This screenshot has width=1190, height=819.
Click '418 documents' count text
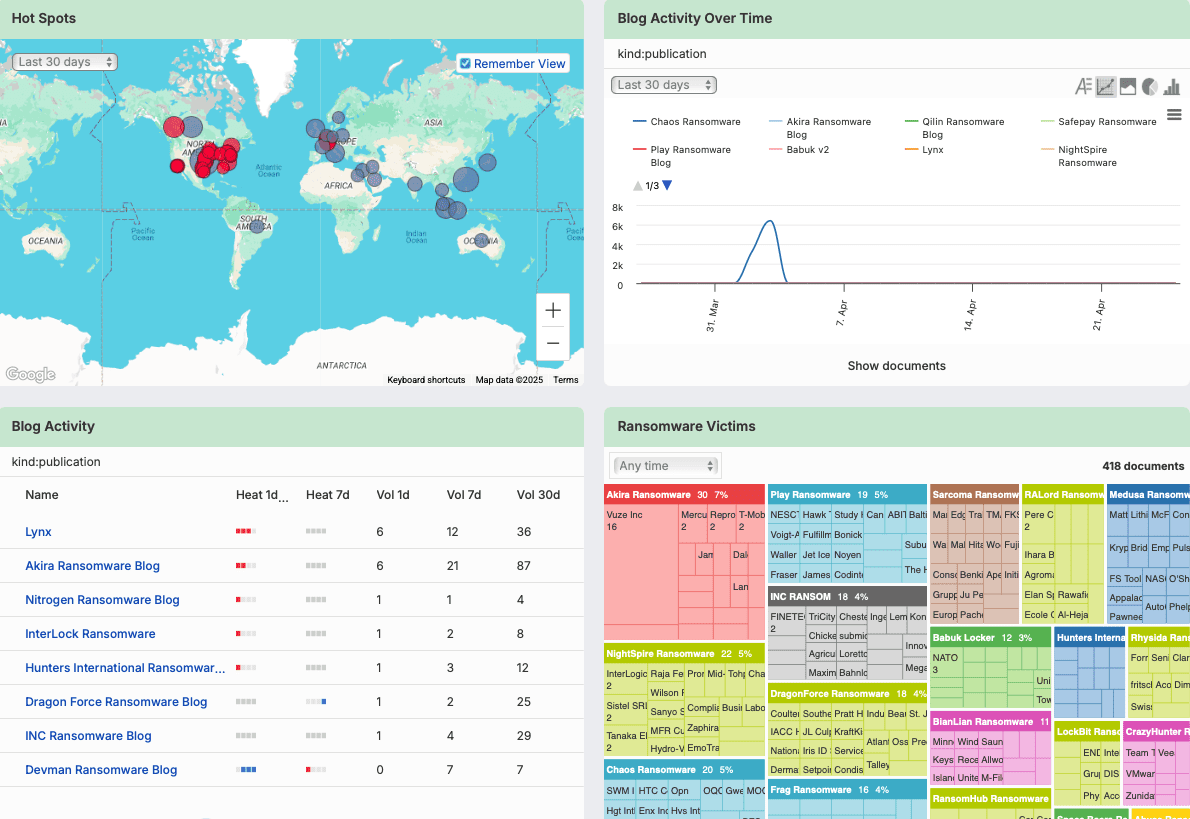tap(1143, 466)
